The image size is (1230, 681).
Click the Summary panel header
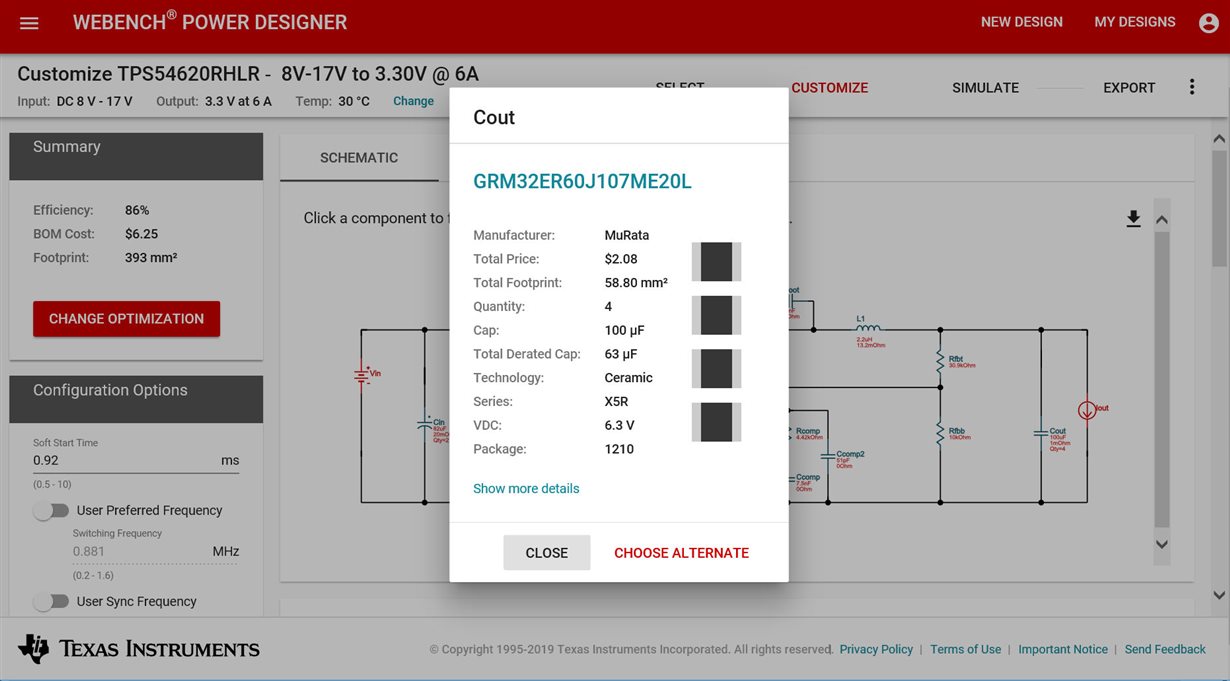click(x=136, y=156)
